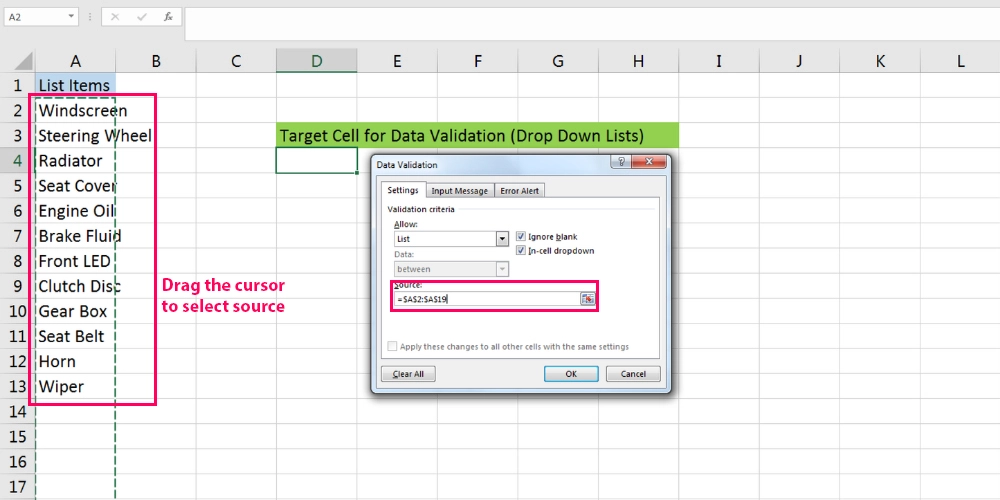1000x500 pixels.
Task: Click the range selector icon in Source field
Action: [587, 298]
